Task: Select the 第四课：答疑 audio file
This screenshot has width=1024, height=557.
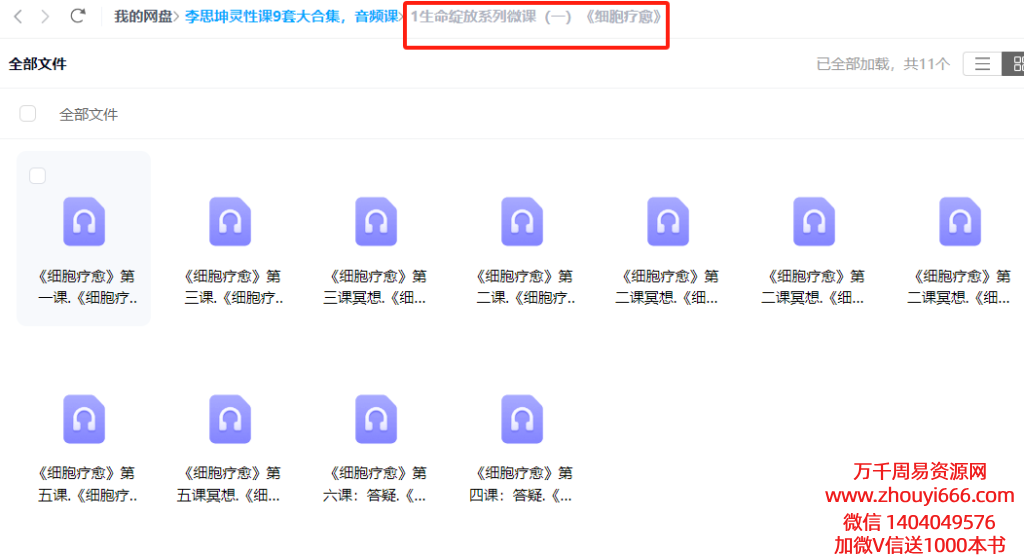Action: click(x=522, y=419)
